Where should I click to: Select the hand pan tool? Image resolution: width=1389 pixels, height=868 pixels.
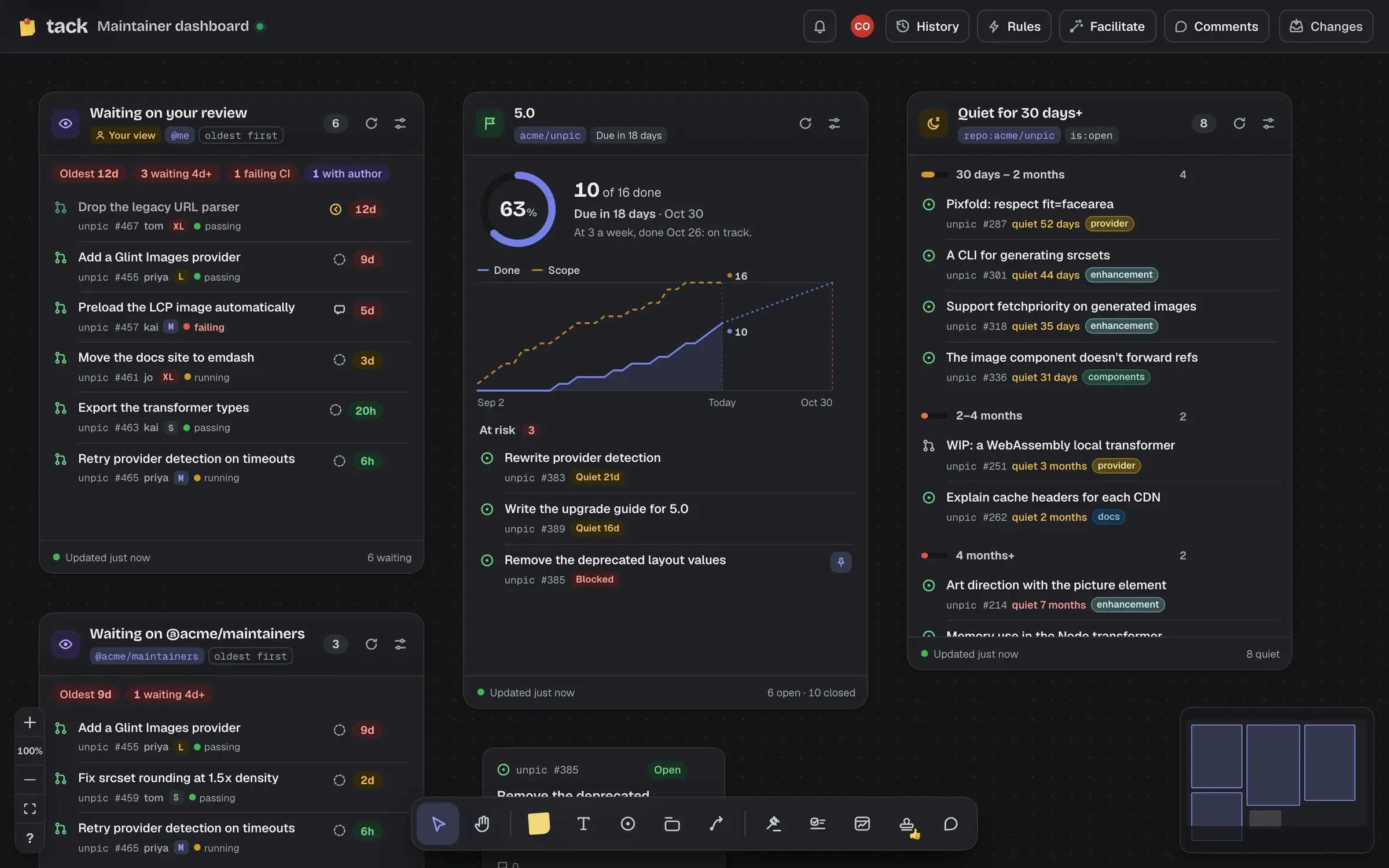(482, 823)
